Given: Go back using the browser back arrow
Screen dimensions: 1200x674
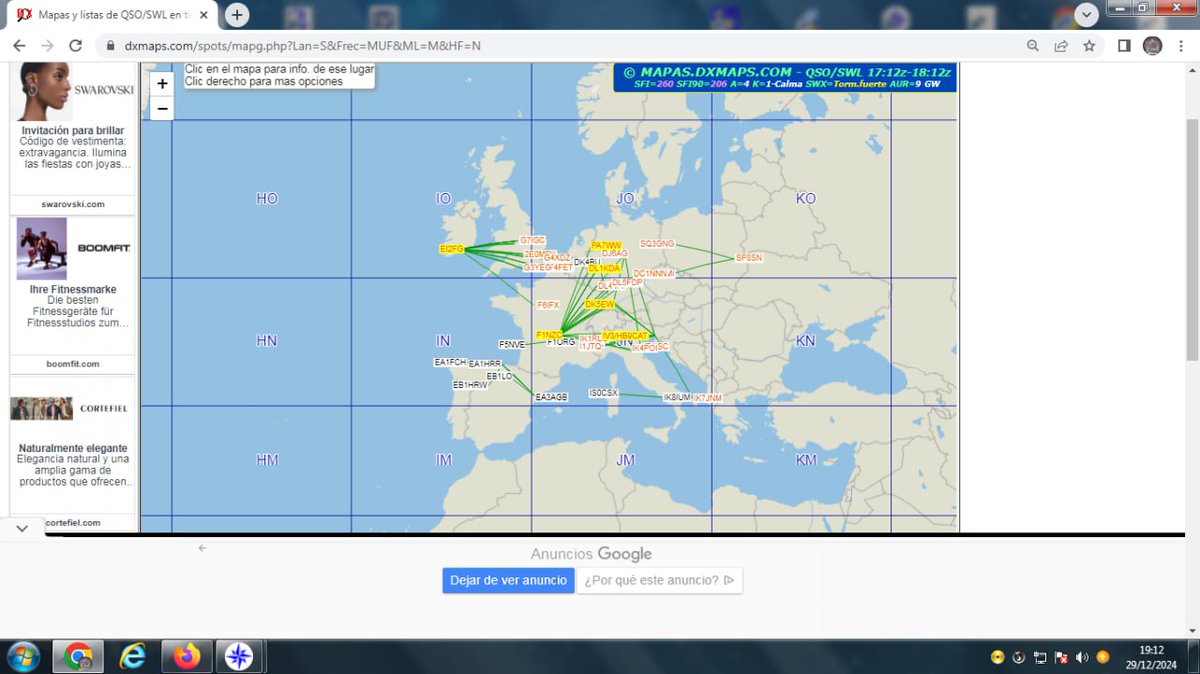Looking at the screenshot, I should [x=19, y=46].
